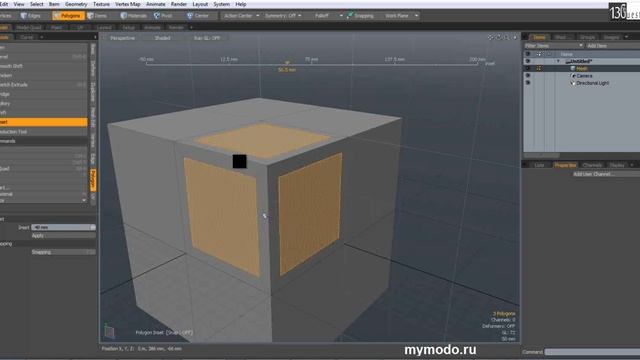Image resolution: width=640 pixels, height=360 pixels.
Task: Toggle visibility of the Camera item
Action: pyautogui.click(x=528, y=76)
